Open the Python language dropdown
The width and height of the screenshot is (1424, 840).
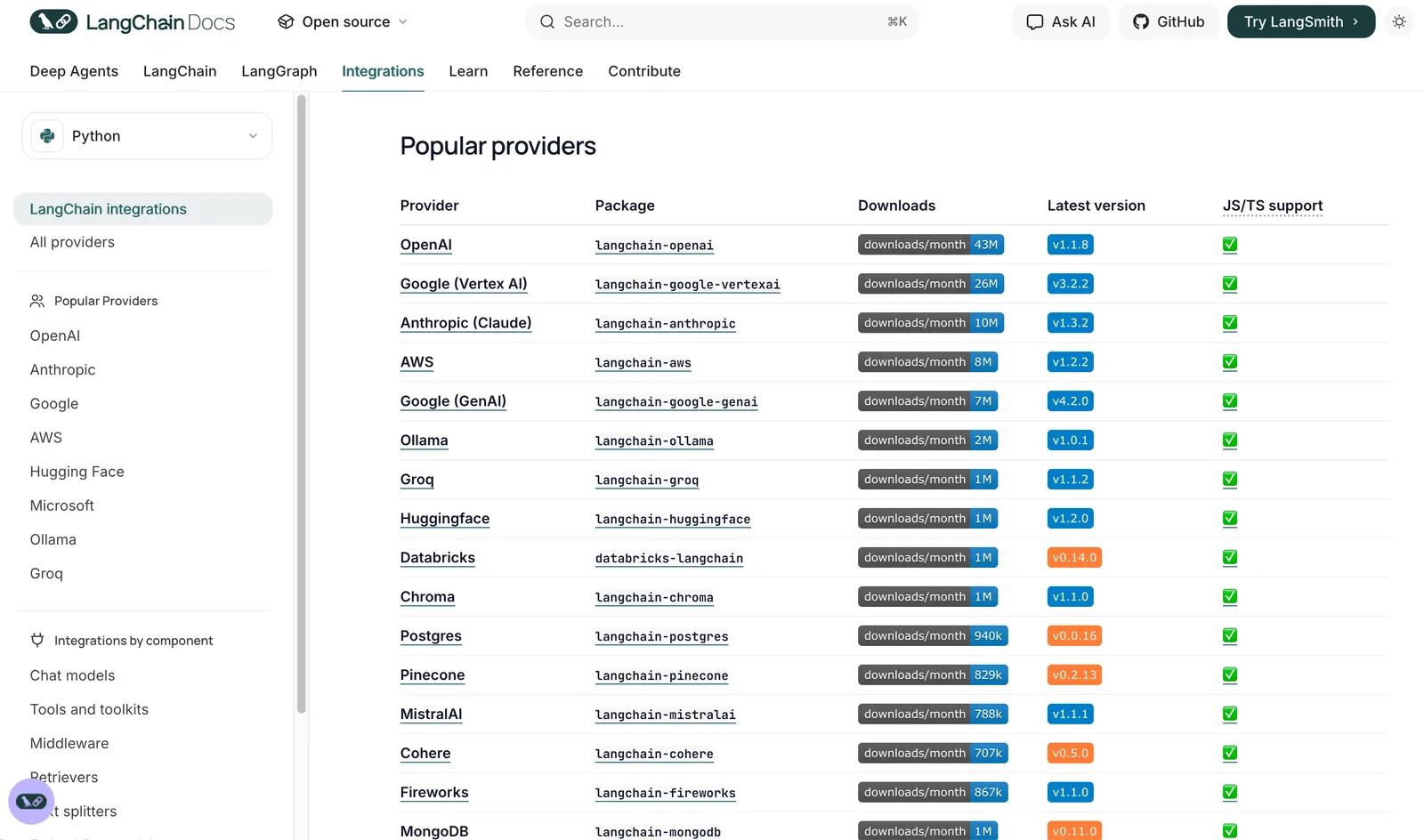[x=147, y=136]
